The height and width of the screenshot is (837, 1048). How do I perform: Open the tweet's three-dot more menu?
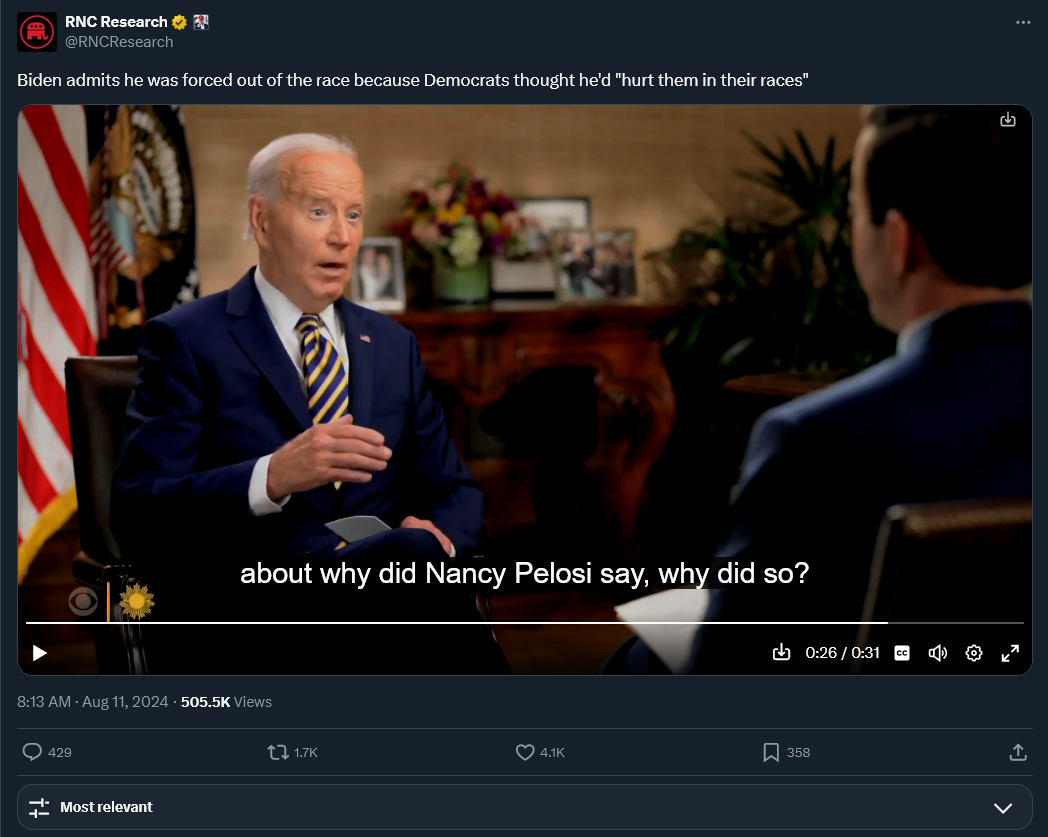[x=1022, y=22]
